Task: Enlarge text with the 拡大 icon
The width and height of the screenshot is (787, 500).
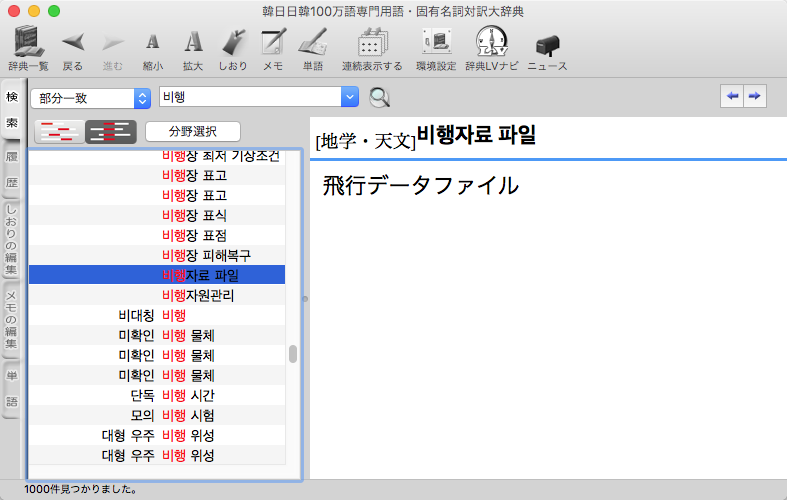Action: tap(193, 48)
